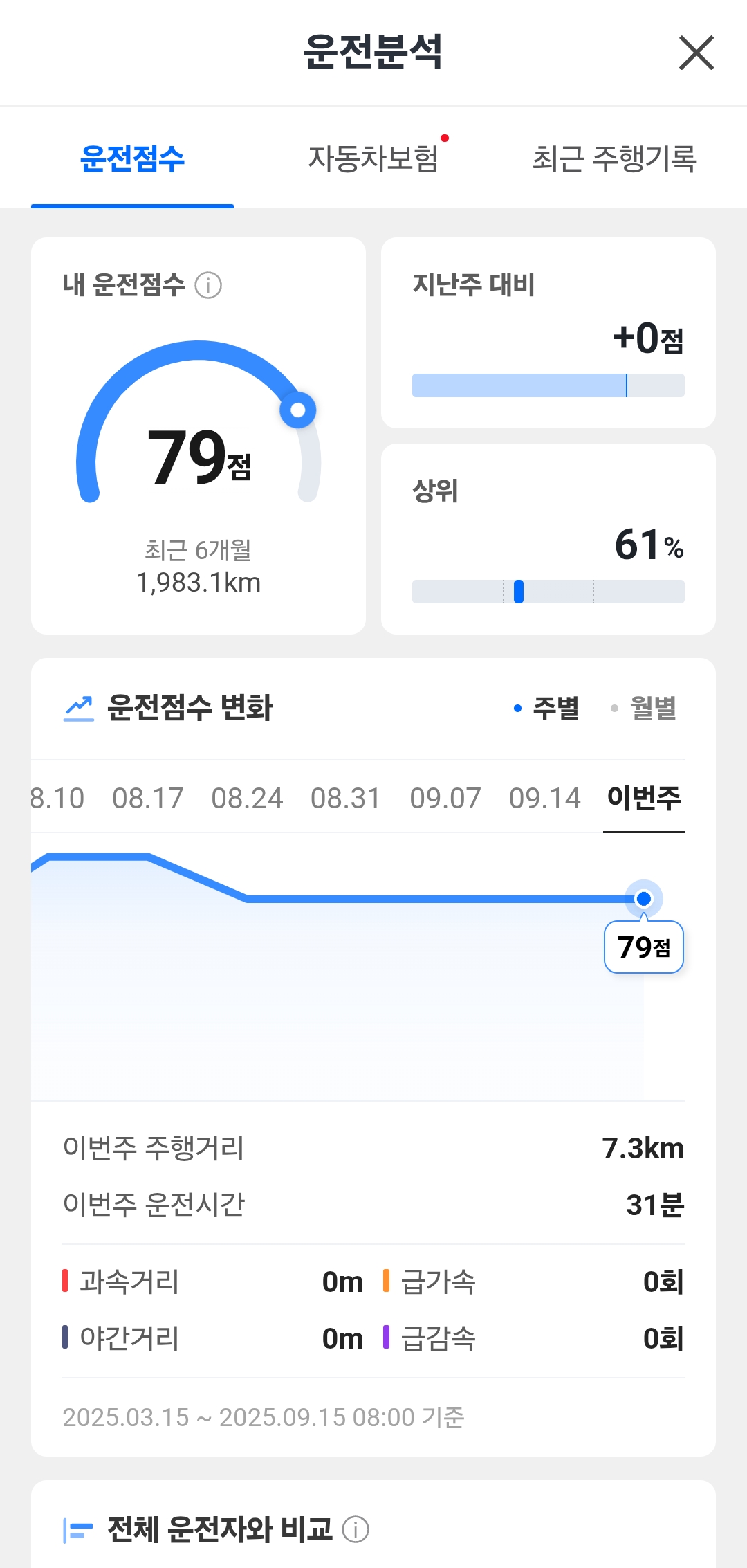The height and width of the screenshot is (1568, 747).
Task: Tap the 전체 운전자와 비교 bar icon
Action: click(x=77, y=1530)
